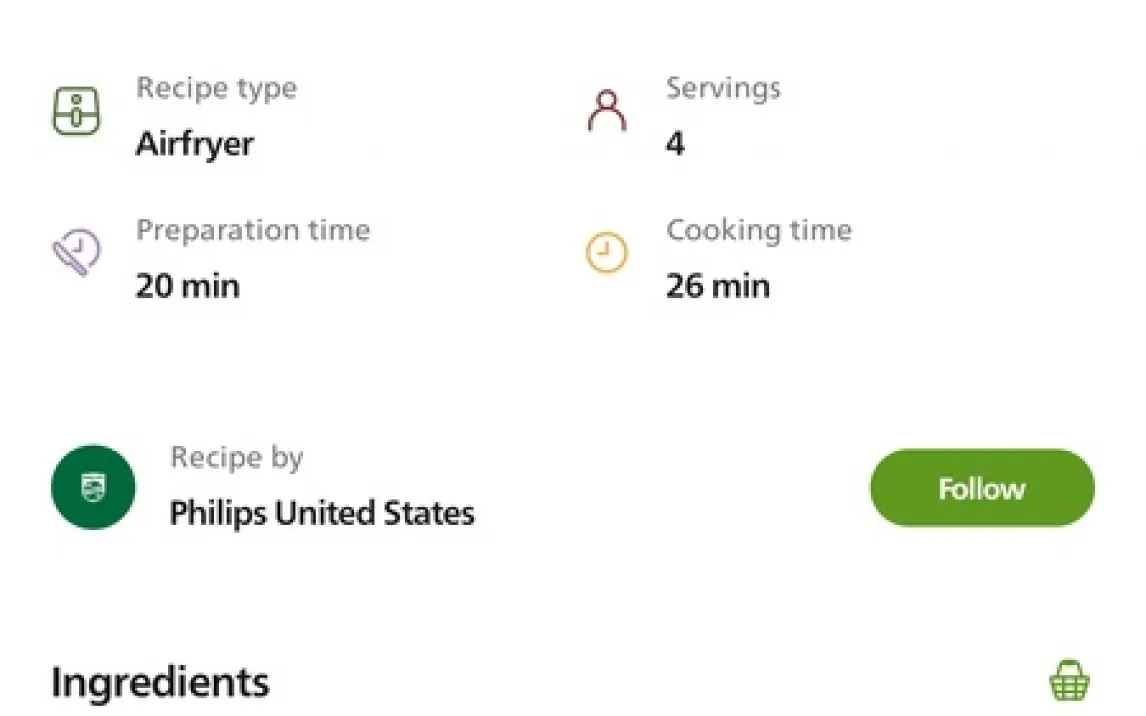Tap the green circular recipe author avatar
Screen dimensions: 1146x716
[93, 488]
